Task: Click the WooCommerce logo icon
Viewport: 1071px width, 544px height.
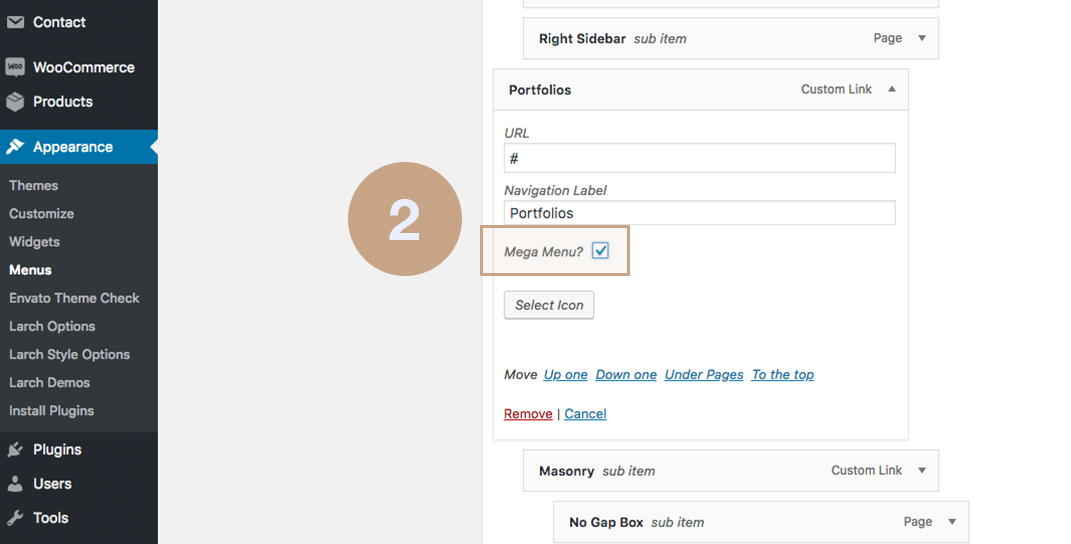Action: tap(15, 67)
